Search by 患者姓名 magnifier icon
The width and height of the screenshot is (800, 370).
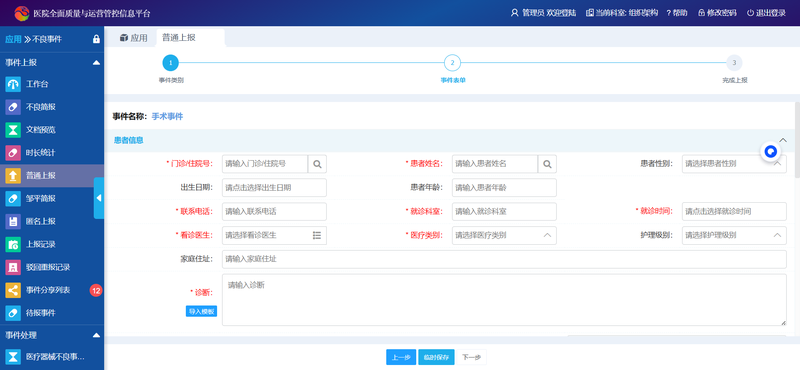(547, 164)
